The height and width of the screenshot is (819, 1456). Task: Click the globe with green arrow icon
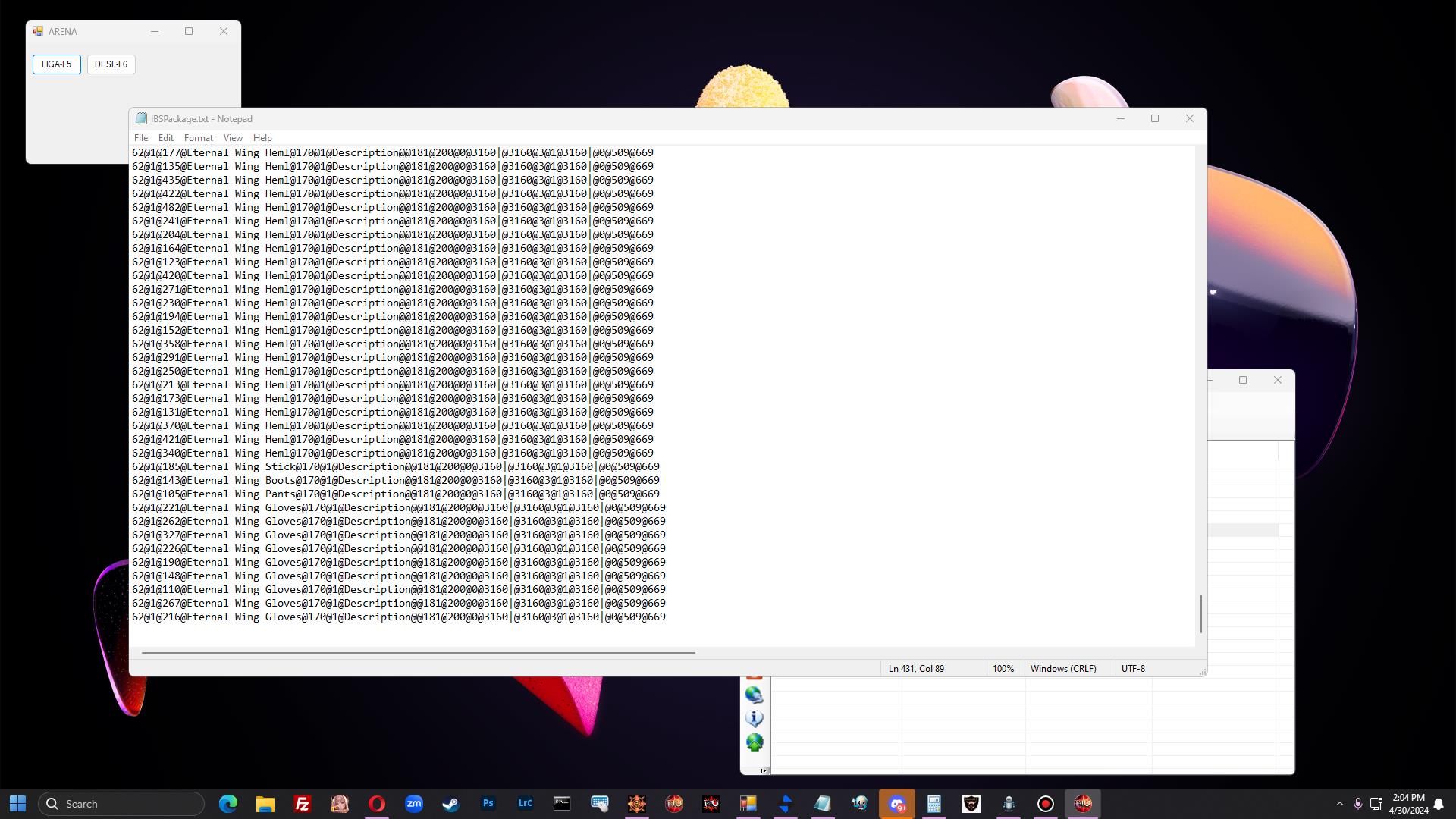pyautogui.click(x=754, y=742)
